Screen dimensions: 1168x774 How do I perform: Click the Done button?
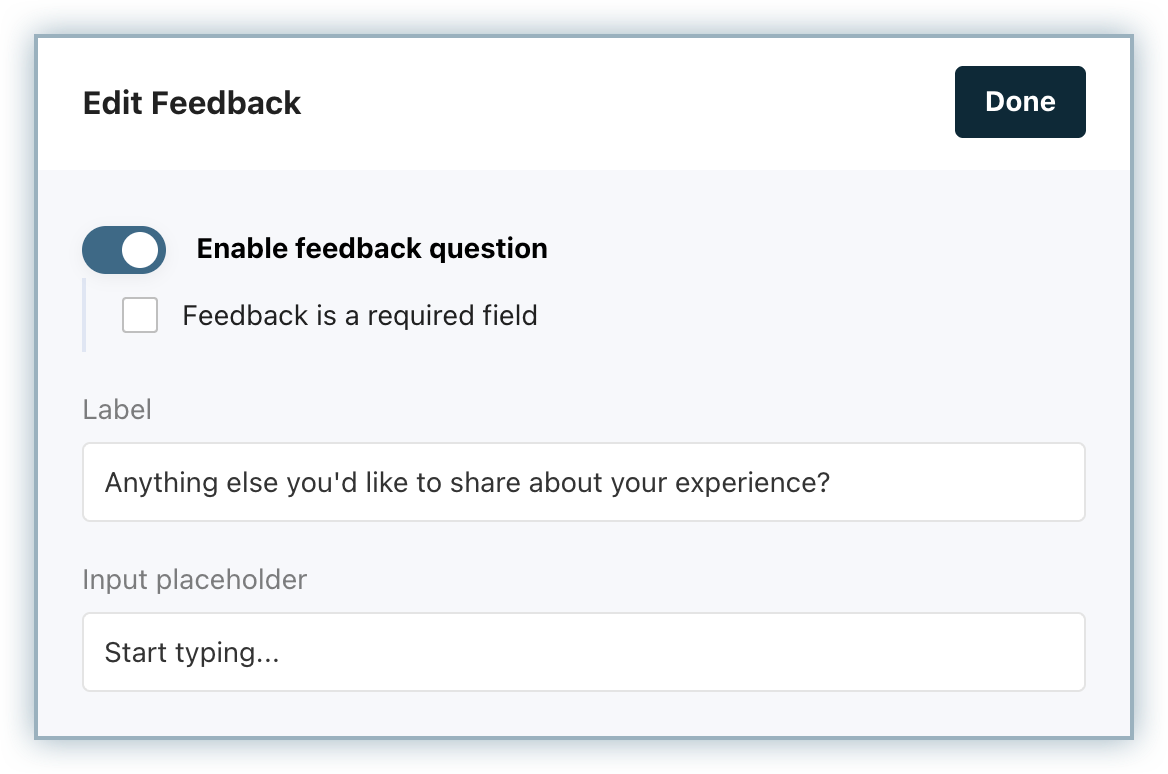(x=1020, y=102)
